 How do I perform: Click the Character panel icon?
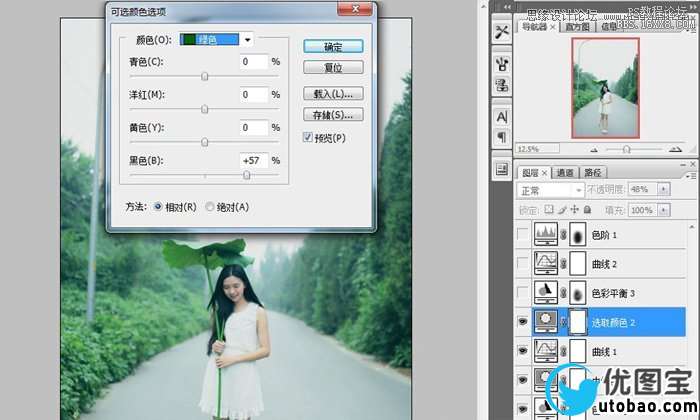click(501, 117)
